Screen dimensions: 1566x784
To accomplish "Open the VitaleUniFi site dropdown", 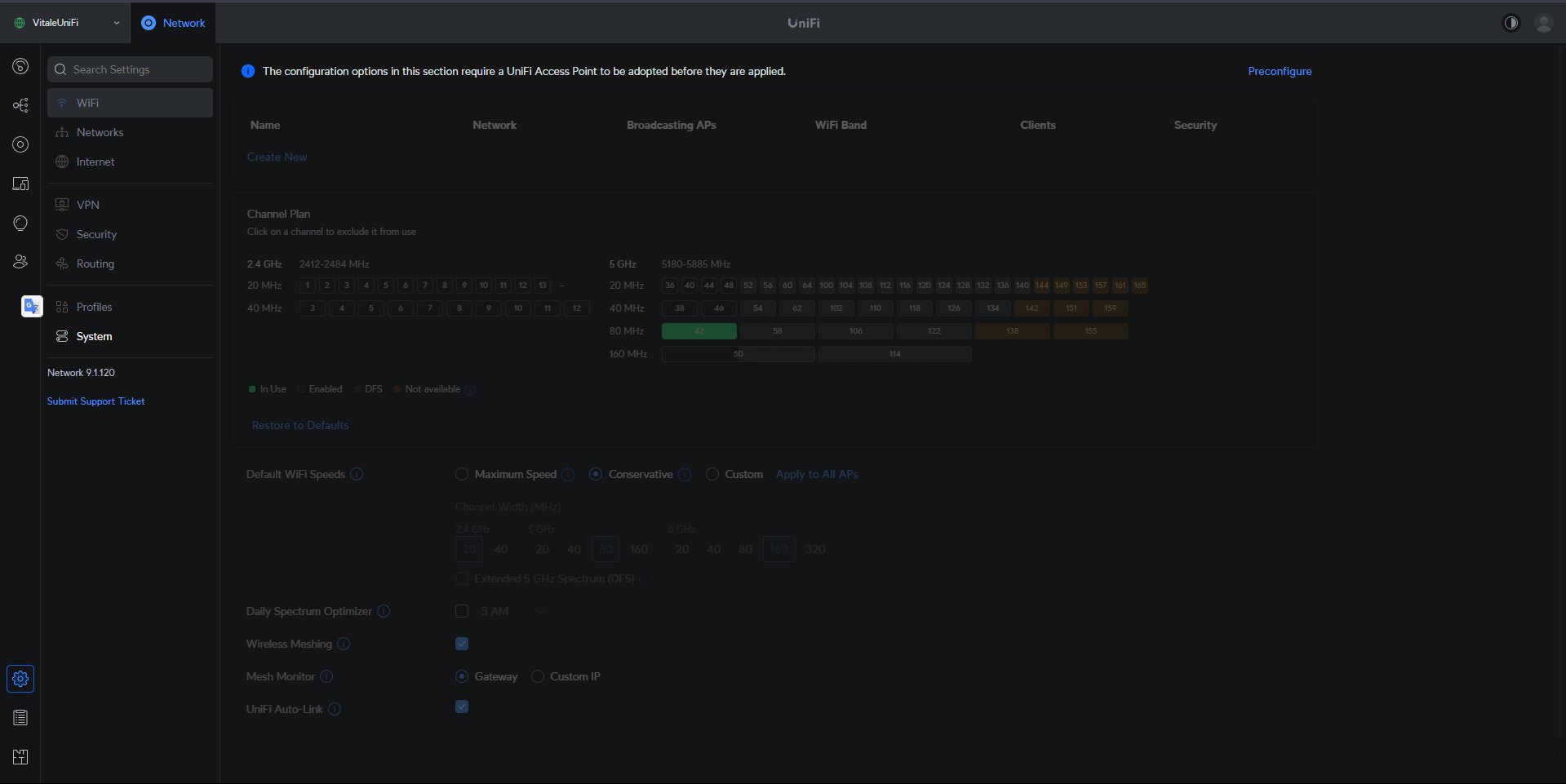I will 67,23.
